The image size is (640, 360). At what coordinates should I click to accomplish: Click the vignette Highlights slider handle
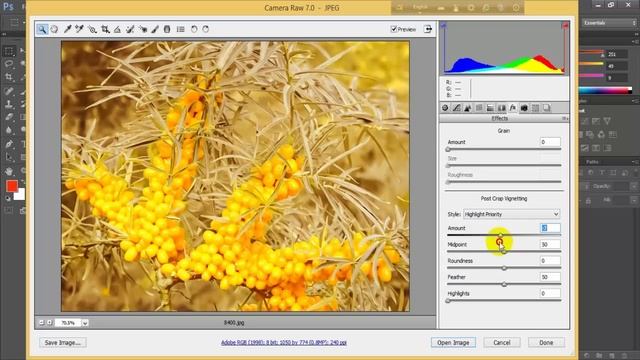click(448, 301)
